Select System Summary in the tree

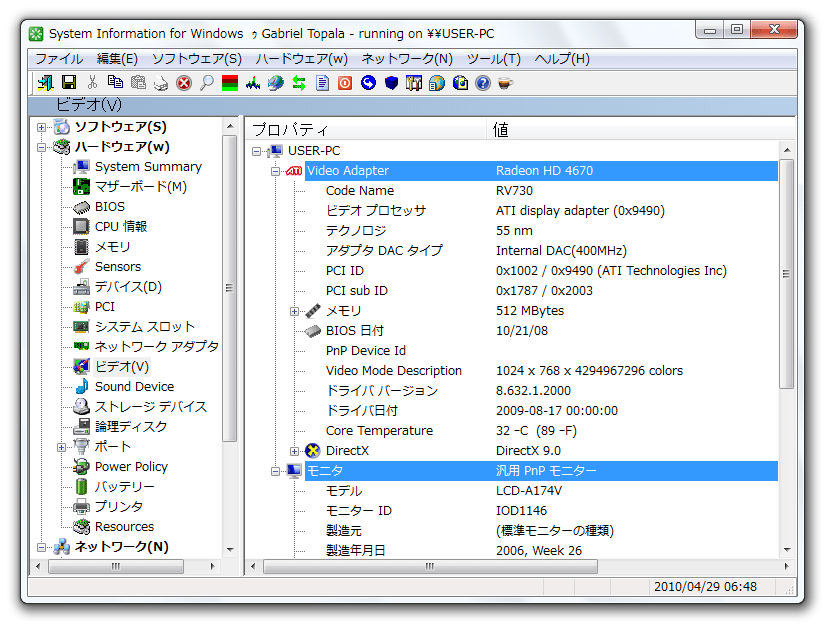tap(148, 167)
